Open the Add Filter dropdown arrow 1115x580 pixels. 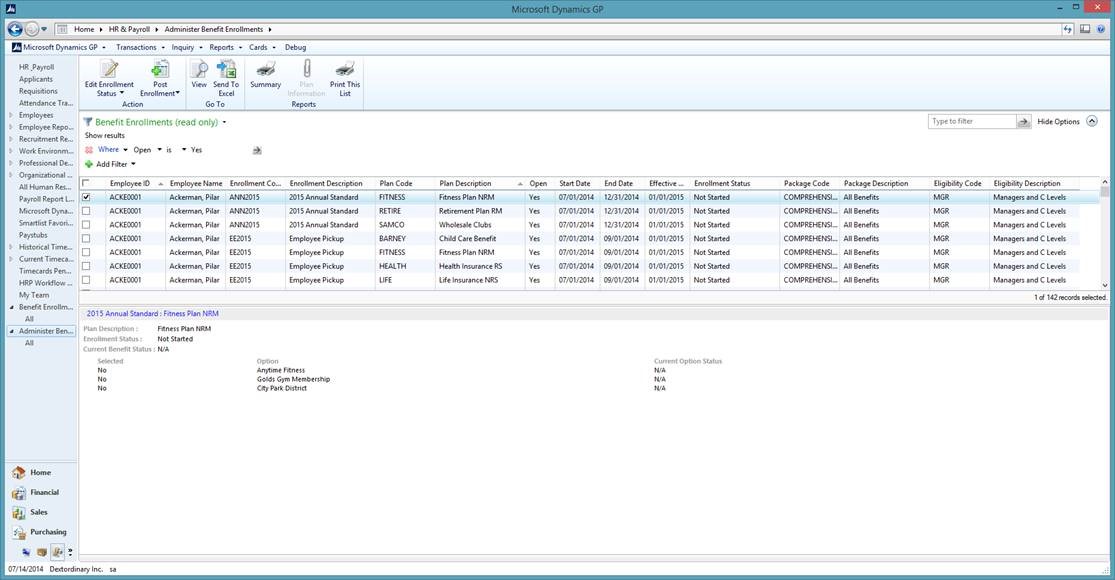pos(133,164)
